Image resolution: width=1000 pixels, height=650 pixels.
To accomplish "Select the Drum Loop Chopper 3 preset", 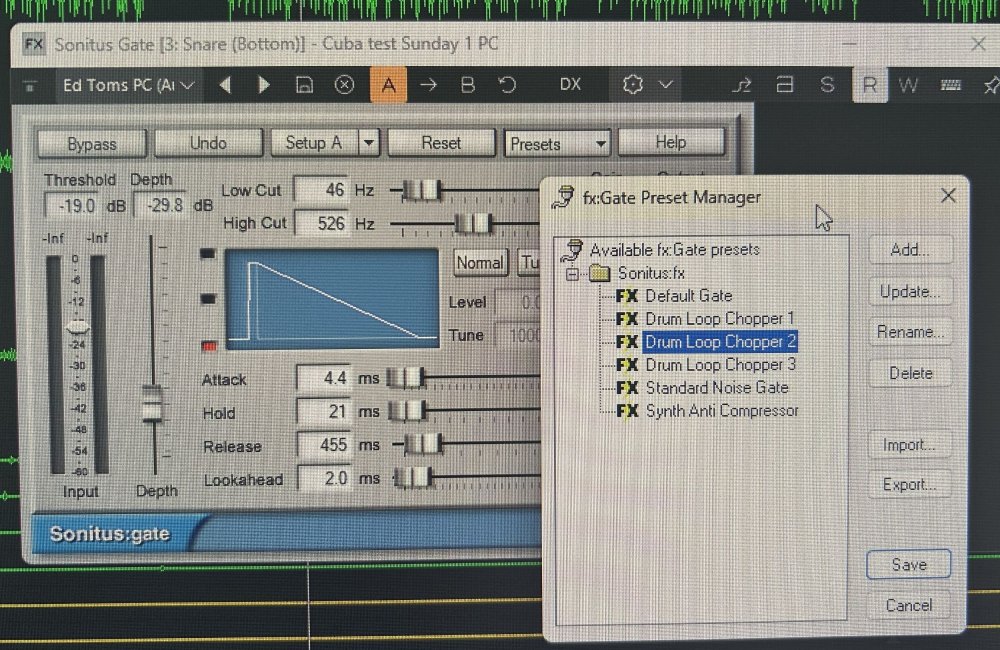I will [x=721, y=365].
